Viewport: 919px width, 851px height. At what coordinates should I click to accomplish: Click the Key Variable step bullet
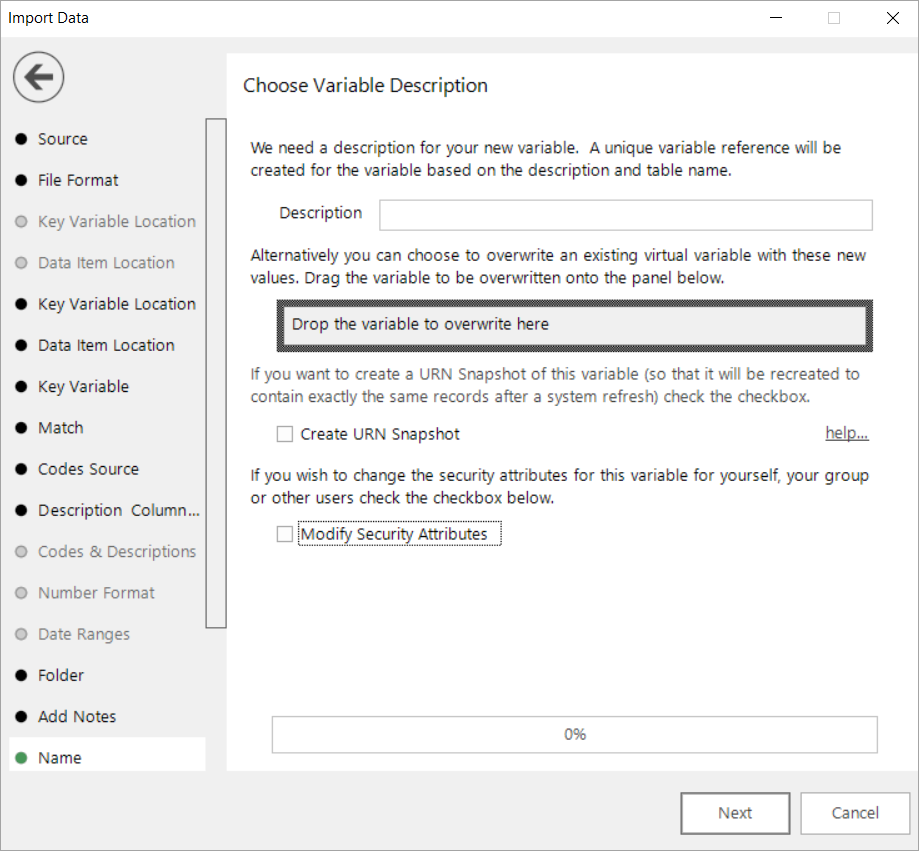point(21,386)
